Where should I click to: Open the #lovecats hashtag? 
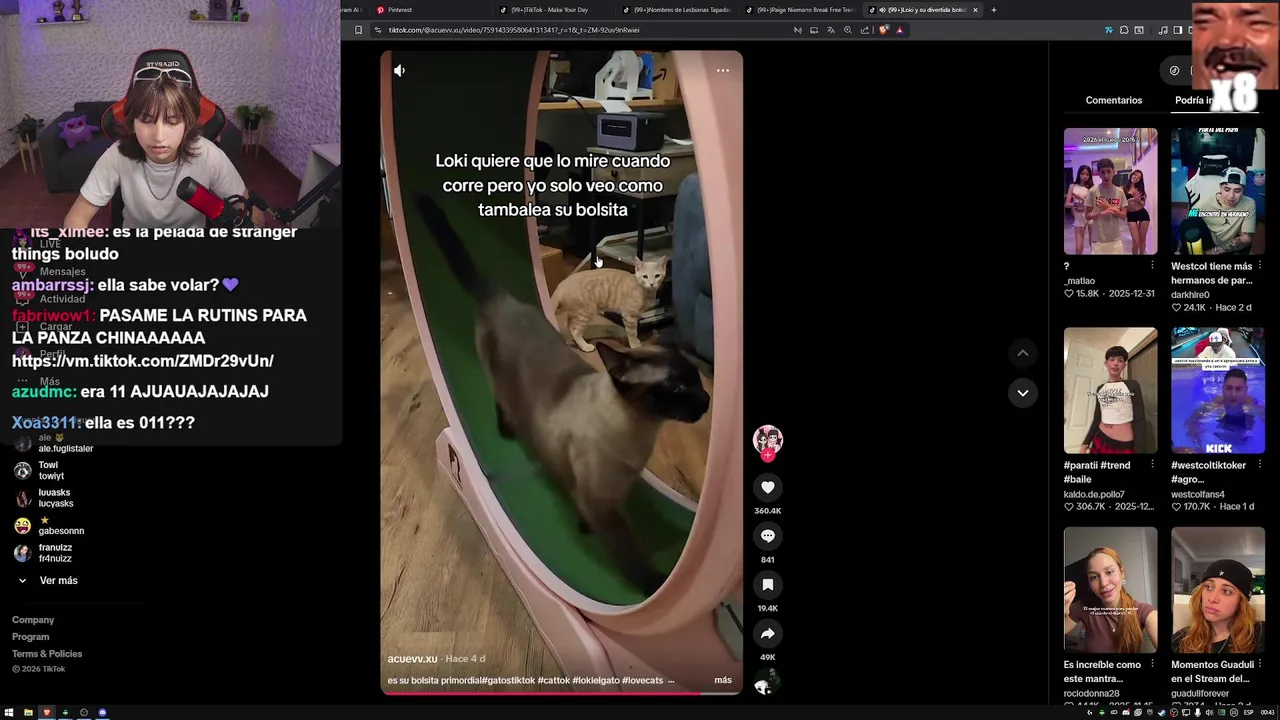coord(643,680)
